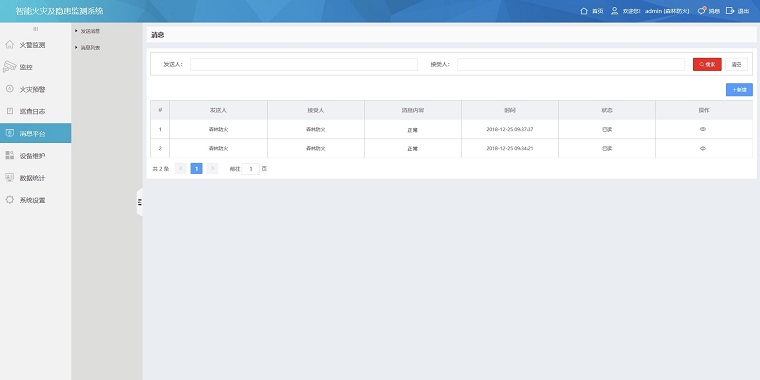The width and height of the screenshot is (760, 380).
Task: Click the 接受人 column header
Action: [x=316, y=111]
